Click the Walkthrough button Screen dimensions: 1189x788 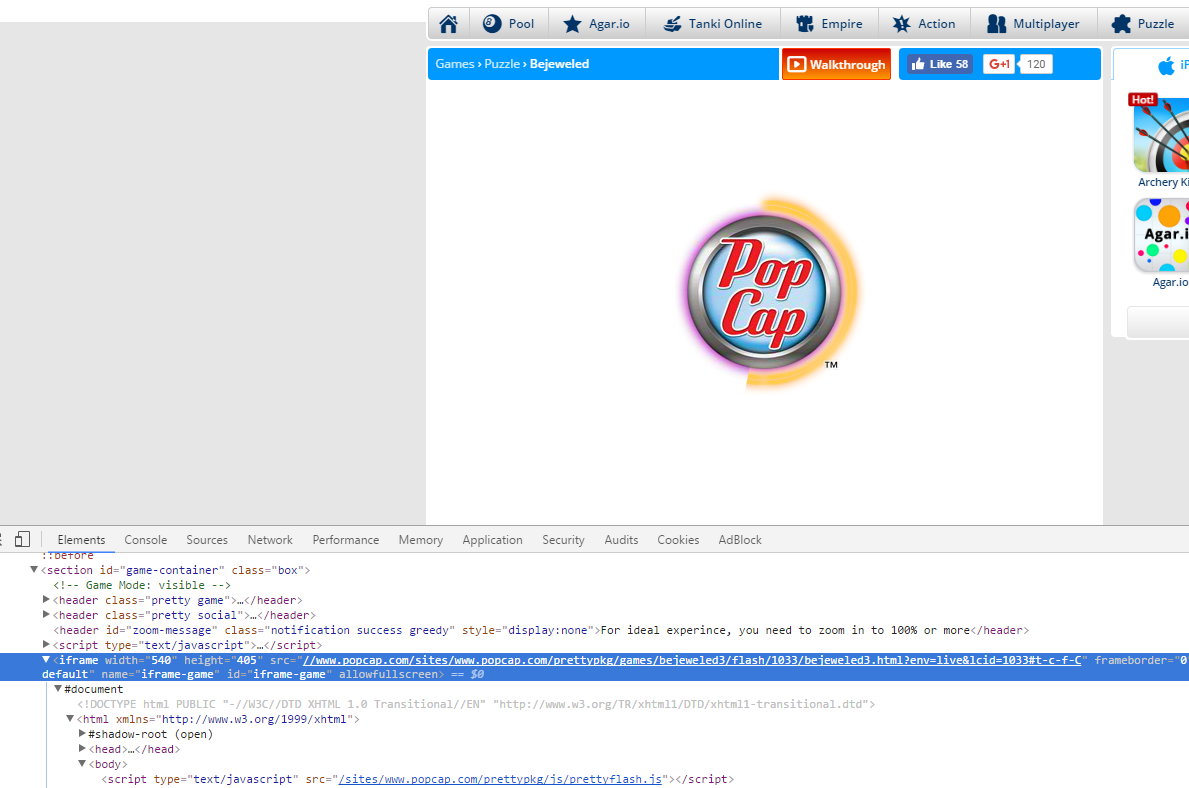click(x=836, y=64)
